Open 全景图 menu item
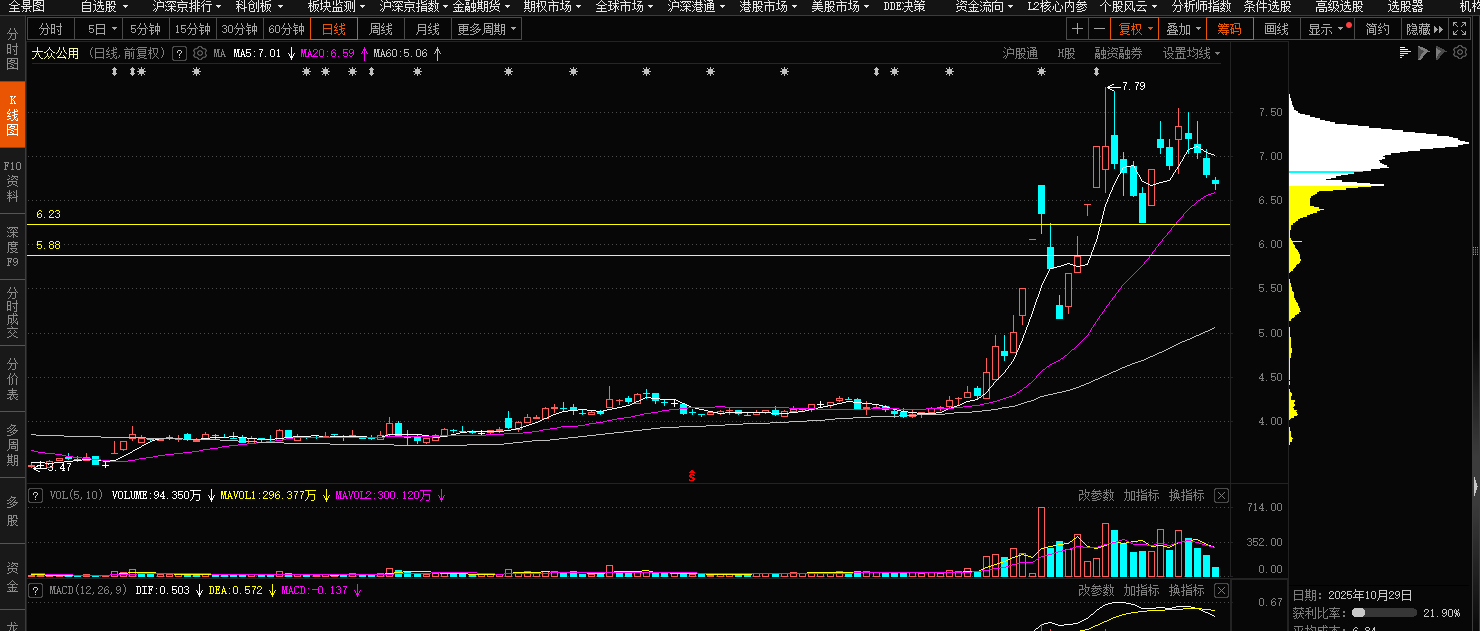 (x=26, y=6)
